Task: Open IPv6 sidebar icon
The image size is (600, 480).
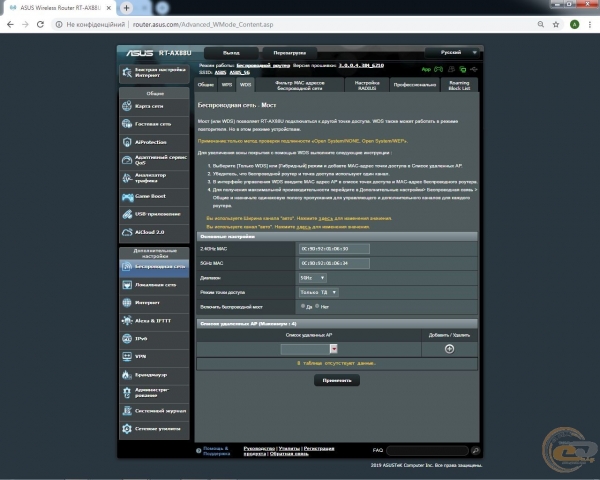Action: tap(127, 339)
